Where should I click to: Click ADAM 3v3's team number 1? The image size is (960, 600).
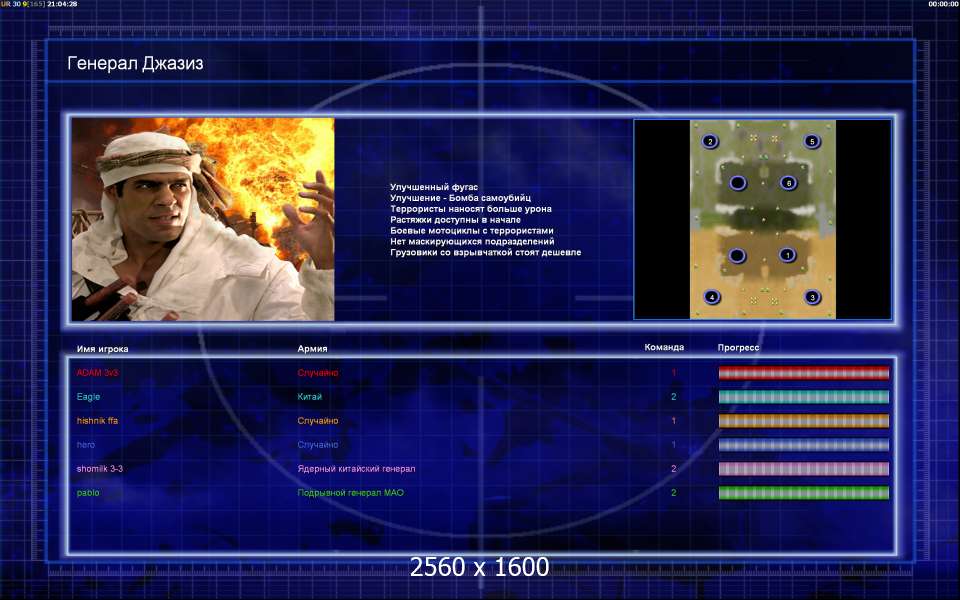pos(674,372)
